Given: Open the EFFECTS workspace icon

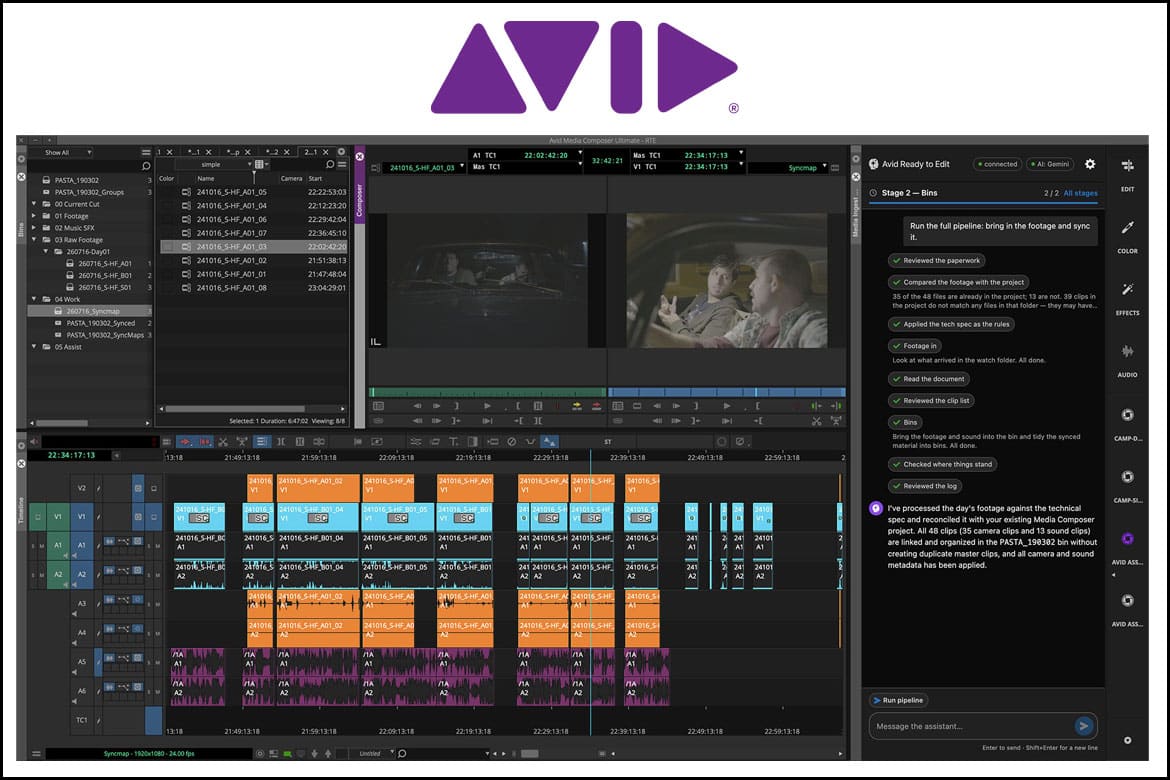Looking at the screenshot, I should coord(1127,289).
